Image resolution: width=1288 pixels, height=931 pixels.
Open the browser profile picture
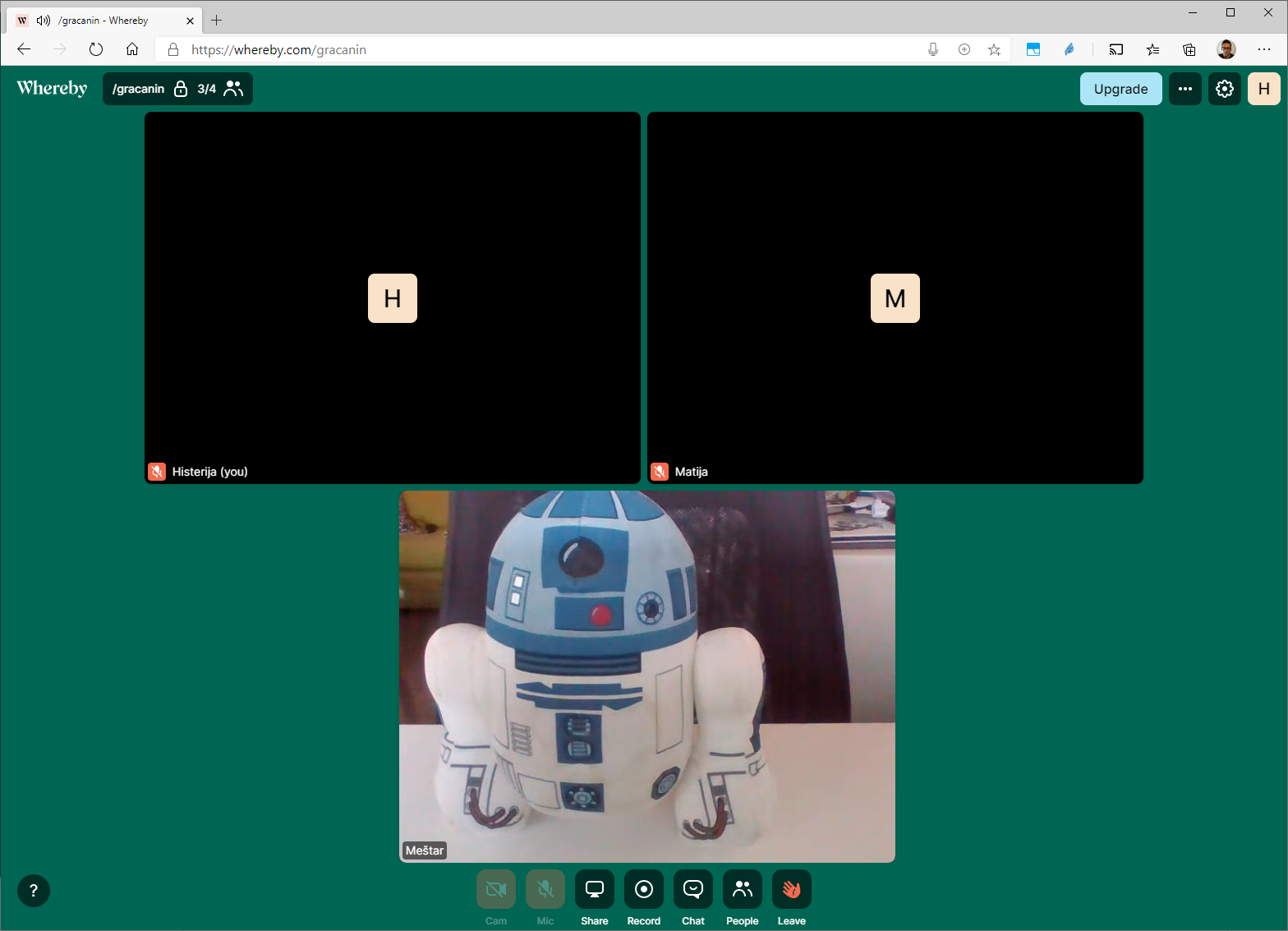(1226, 49)
